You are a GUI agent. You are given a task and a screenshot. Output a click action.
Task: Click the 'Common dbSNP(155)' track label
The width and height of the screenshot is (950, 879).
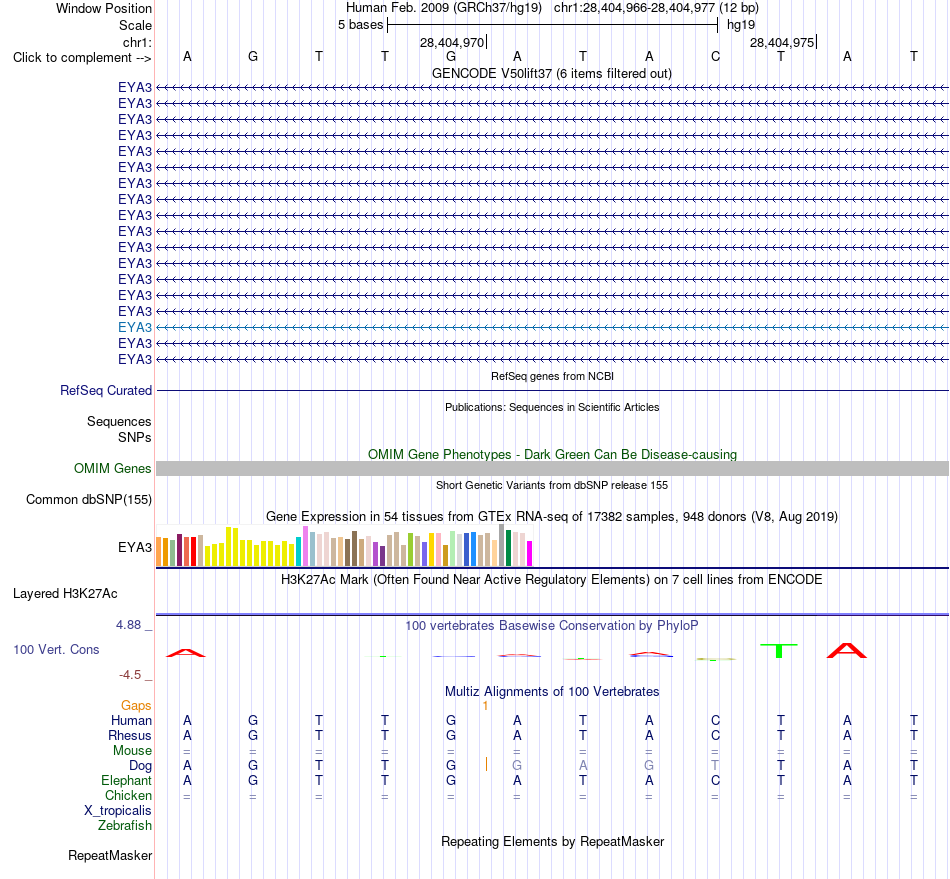tap(89, 499)
